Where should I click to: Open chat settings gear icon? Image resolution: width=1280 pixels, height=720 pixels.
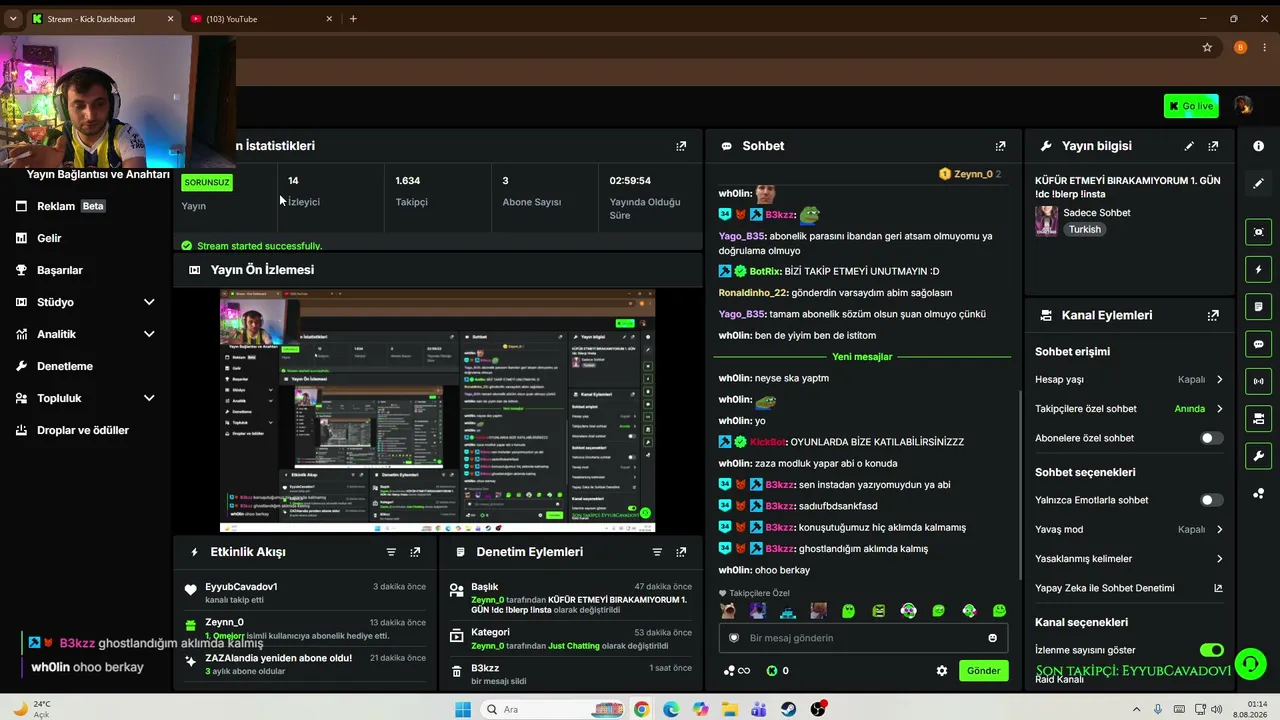click(x=941, y=671)
